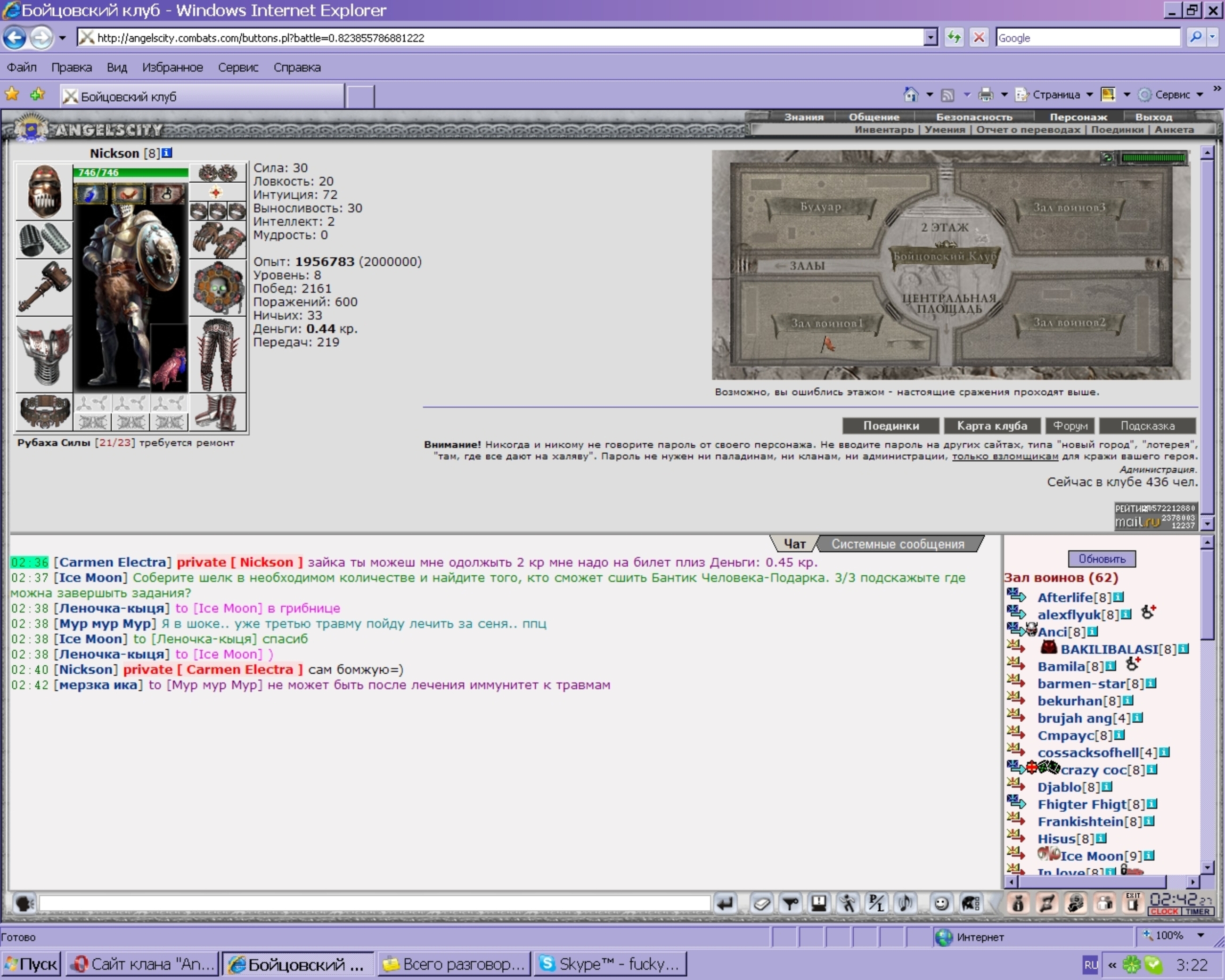This screenshot has height=980, width=1225.
Task: Select the Чат tab
Action: point(794,544)
